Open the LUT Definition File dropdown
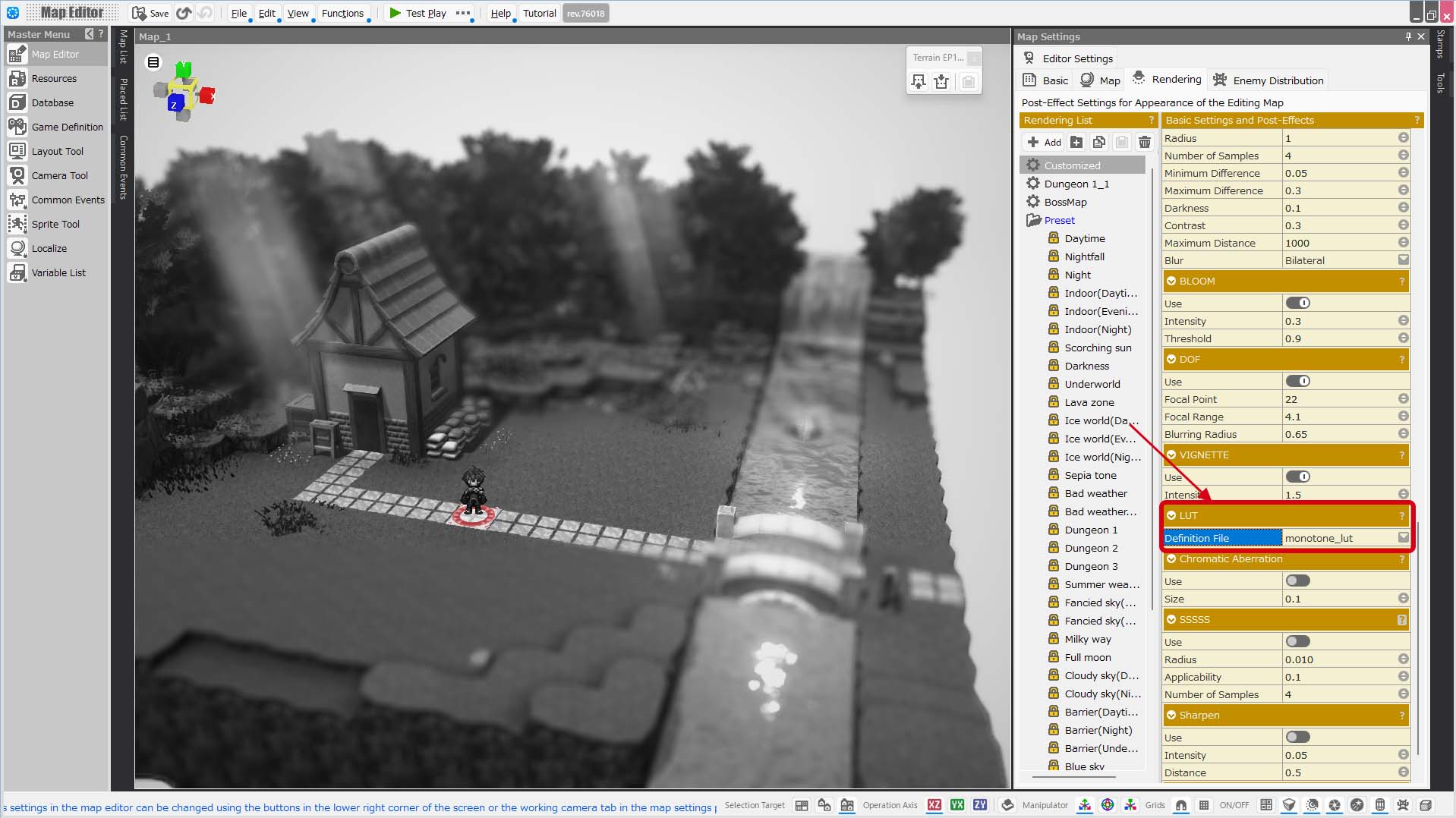The image size is (1456, 818). 1403,537
